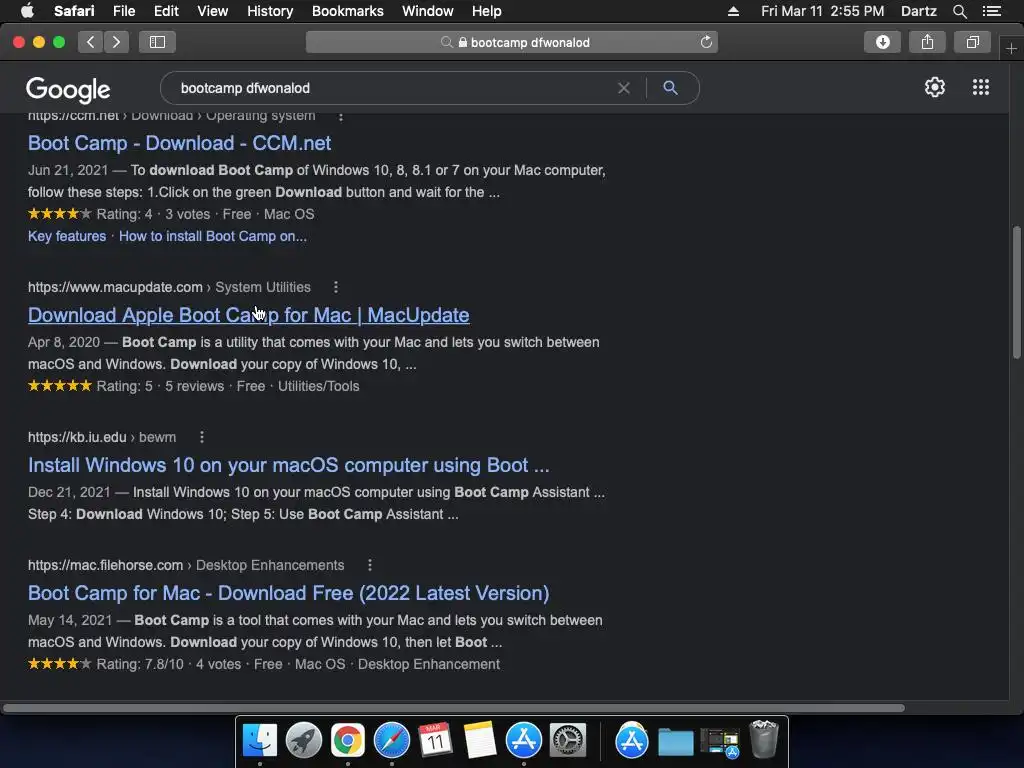Toggle the Safari sidebar button
Image resolution: width=1024 pixels, height=768 pixels.
click(x=157, y=42)
